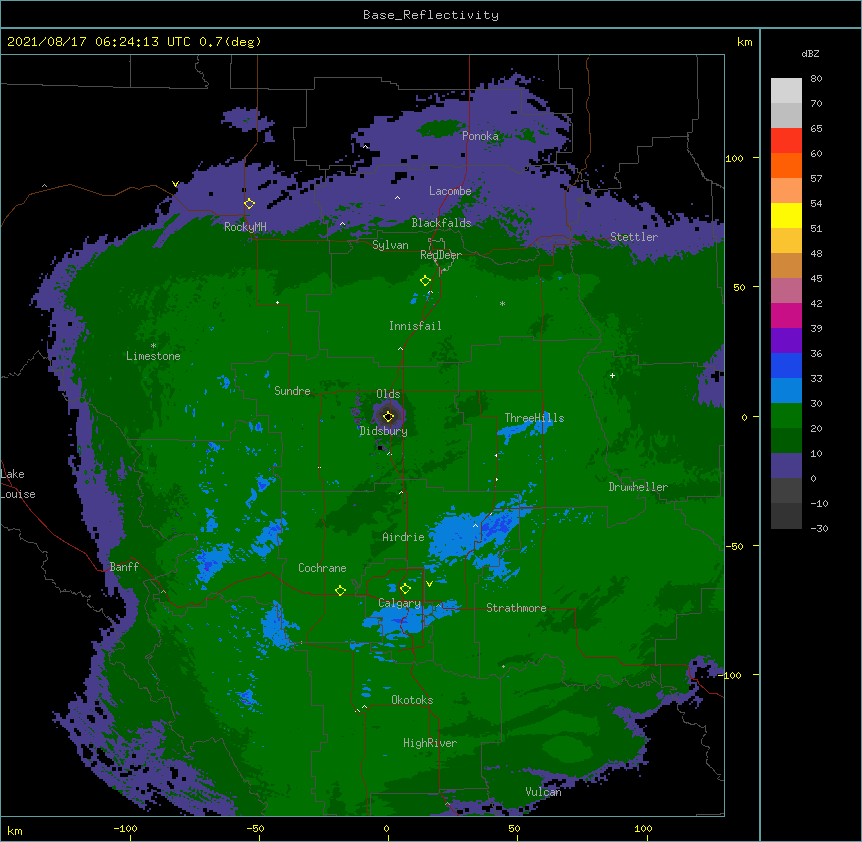The image size is (862, 842).
Task: Click the yellow marker south of RedDeer
Action: 425,280
